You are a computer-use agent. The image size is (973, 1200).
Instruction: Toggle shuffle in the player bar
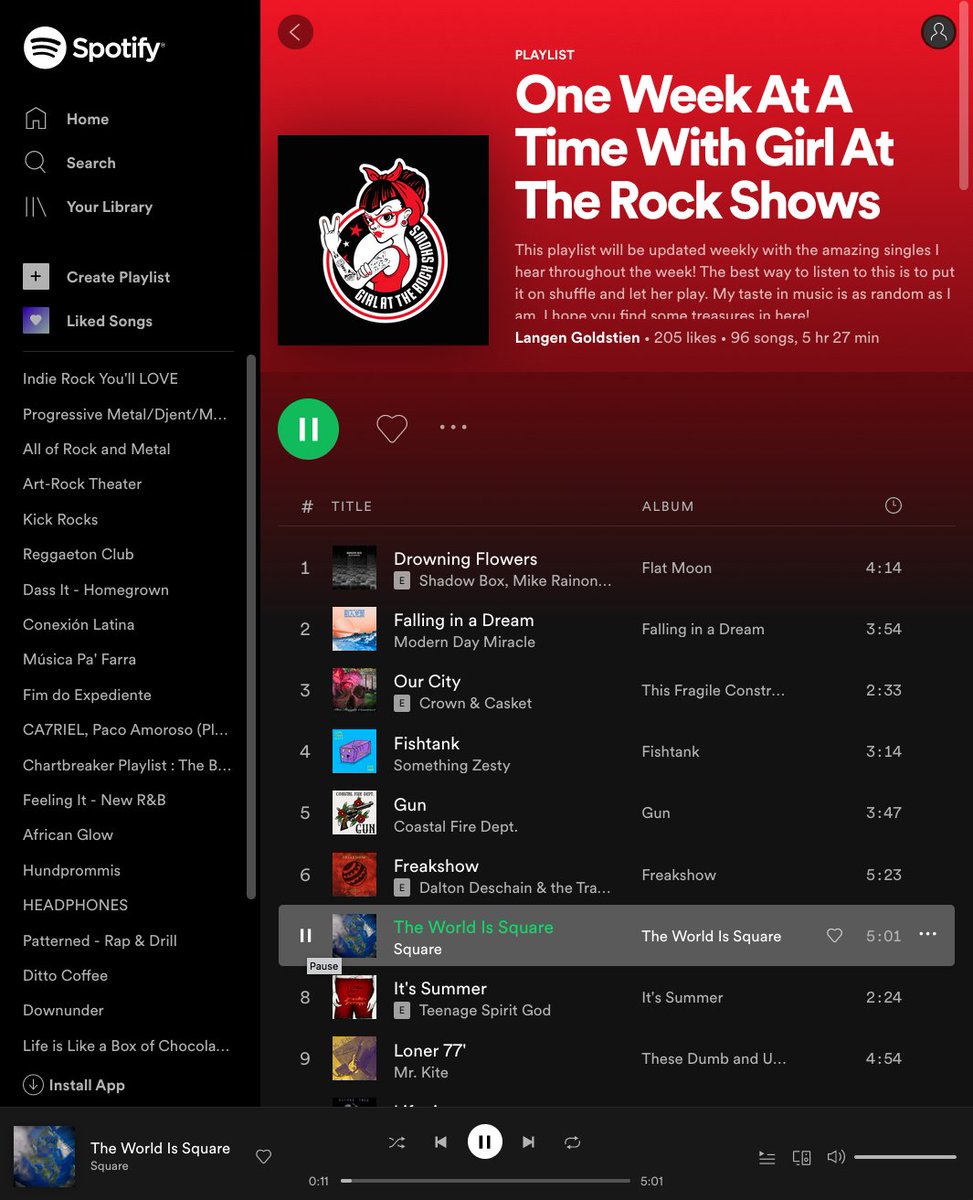(397, 1142)
